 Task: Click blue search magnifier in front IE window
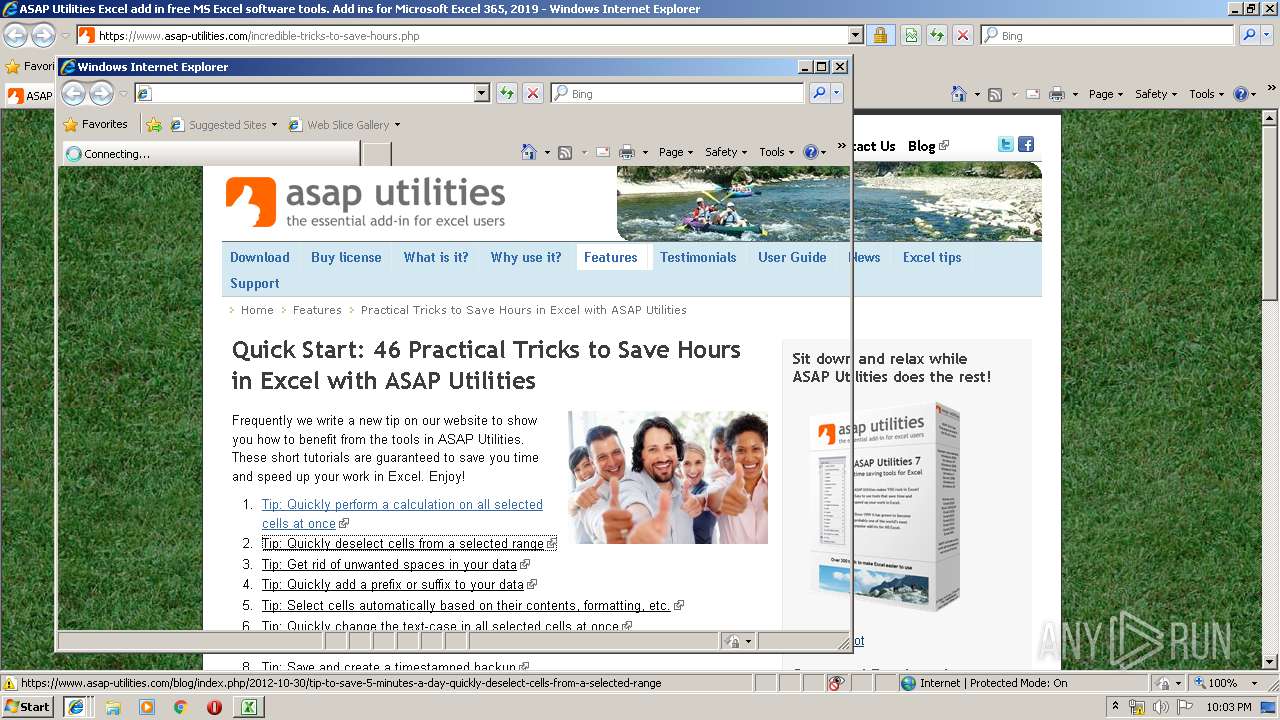click(x=819, y=93)
